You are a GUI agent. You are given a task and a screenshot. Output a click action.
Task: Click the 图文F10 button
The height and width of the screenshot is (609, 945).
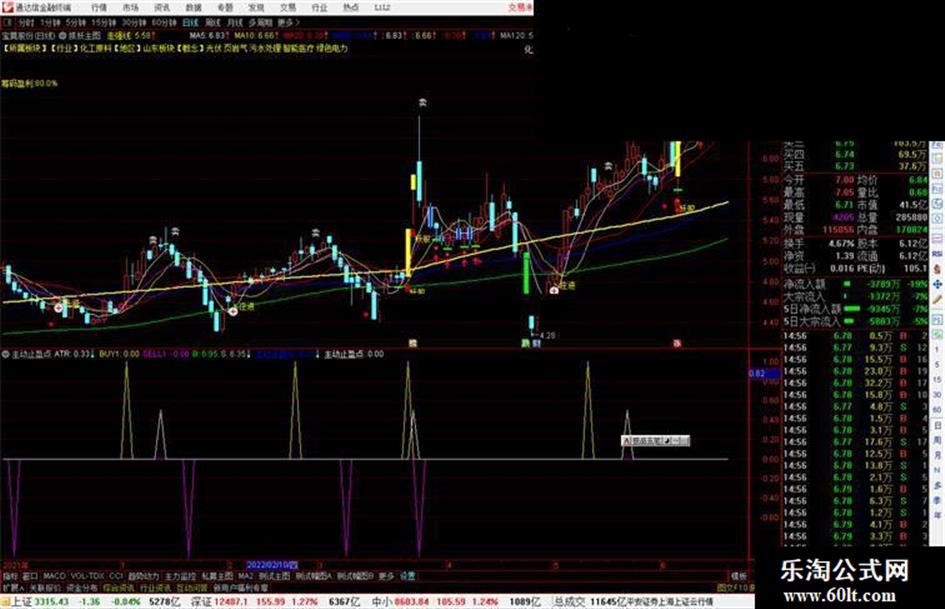click(x=735, y=587)
